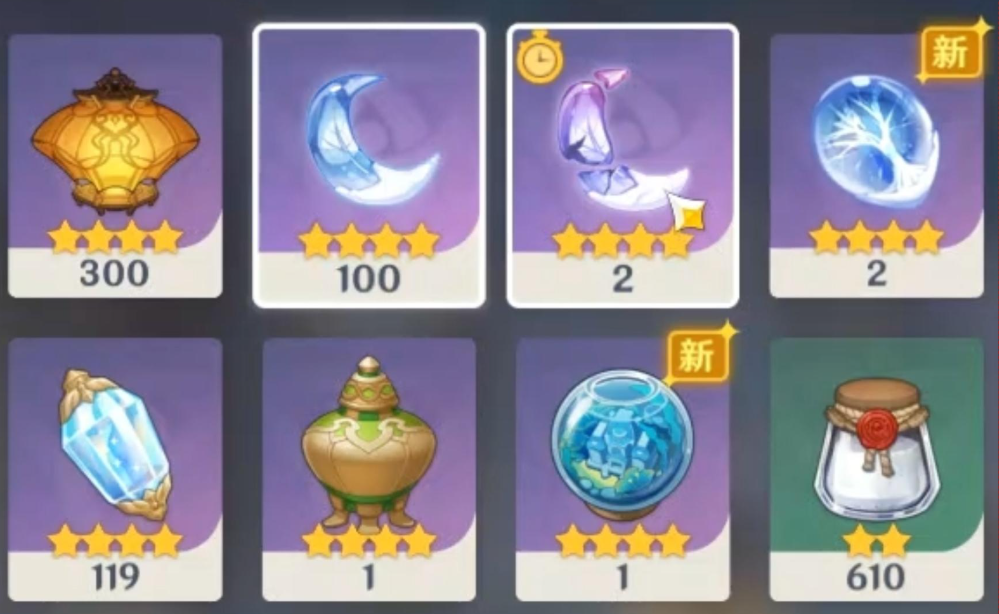Select the glass globe with blue castle
Viewport: 999px width, 614px height.
click(622, 469)
